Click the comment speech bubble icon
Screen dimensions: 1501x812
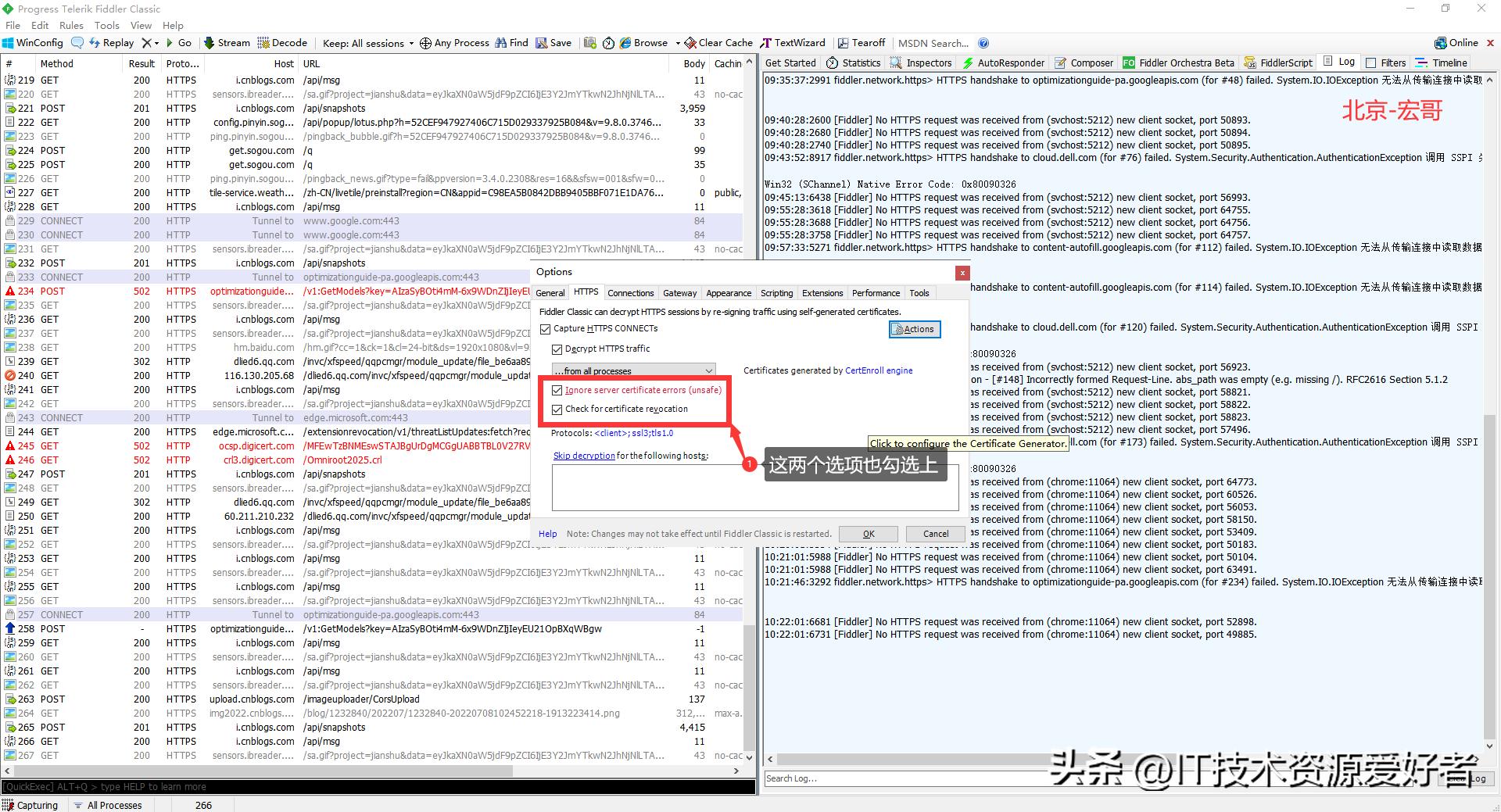77,43
